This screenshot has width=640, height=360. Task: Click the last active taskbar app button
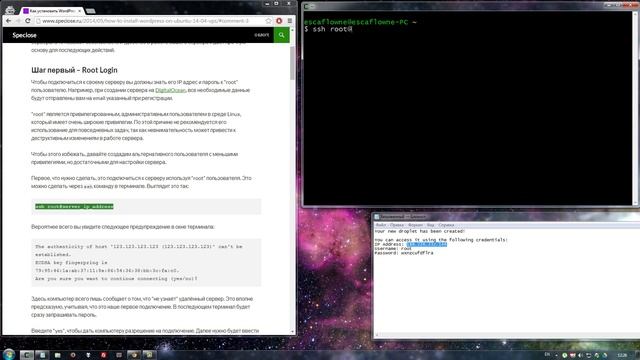pyautogui.click(x=149, y=355)
